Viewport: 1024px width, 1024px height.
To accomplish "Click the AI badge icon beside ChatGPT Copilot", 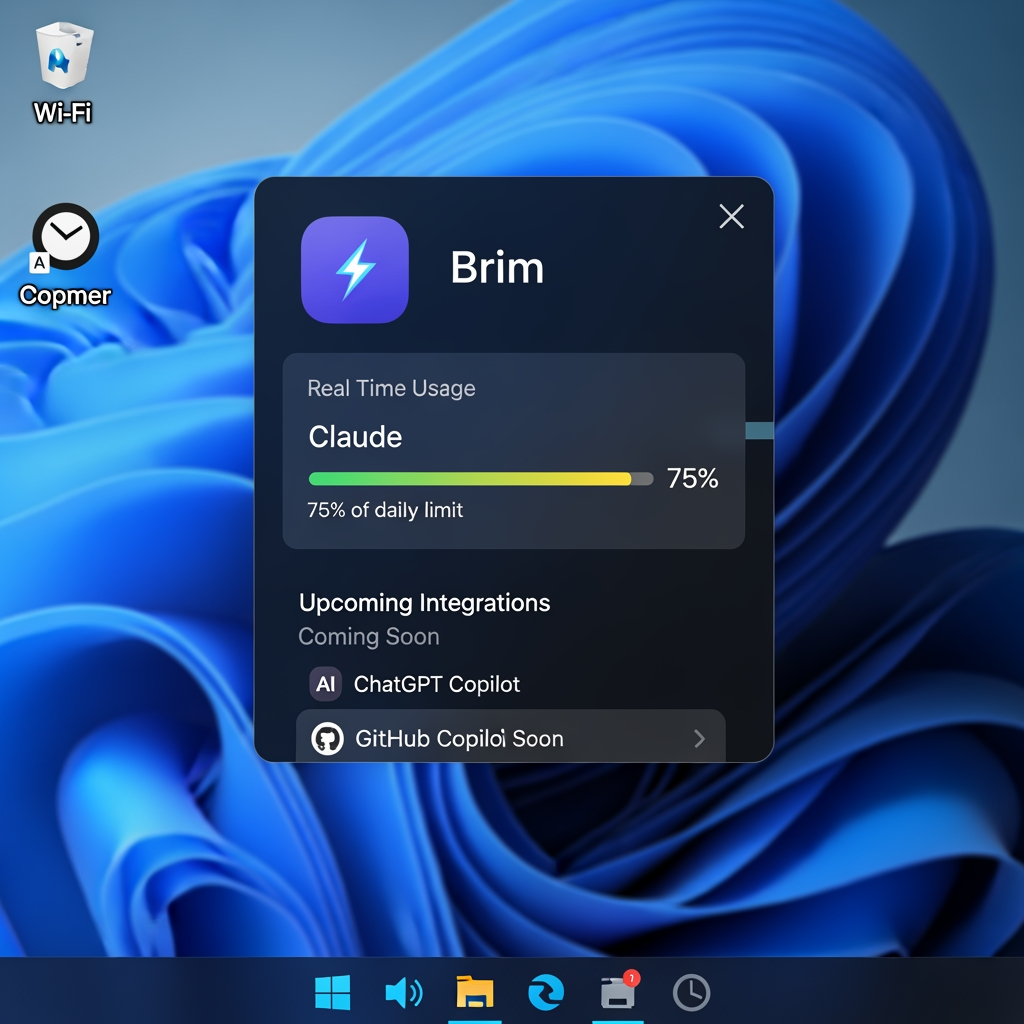I will (x=325, y=684).
